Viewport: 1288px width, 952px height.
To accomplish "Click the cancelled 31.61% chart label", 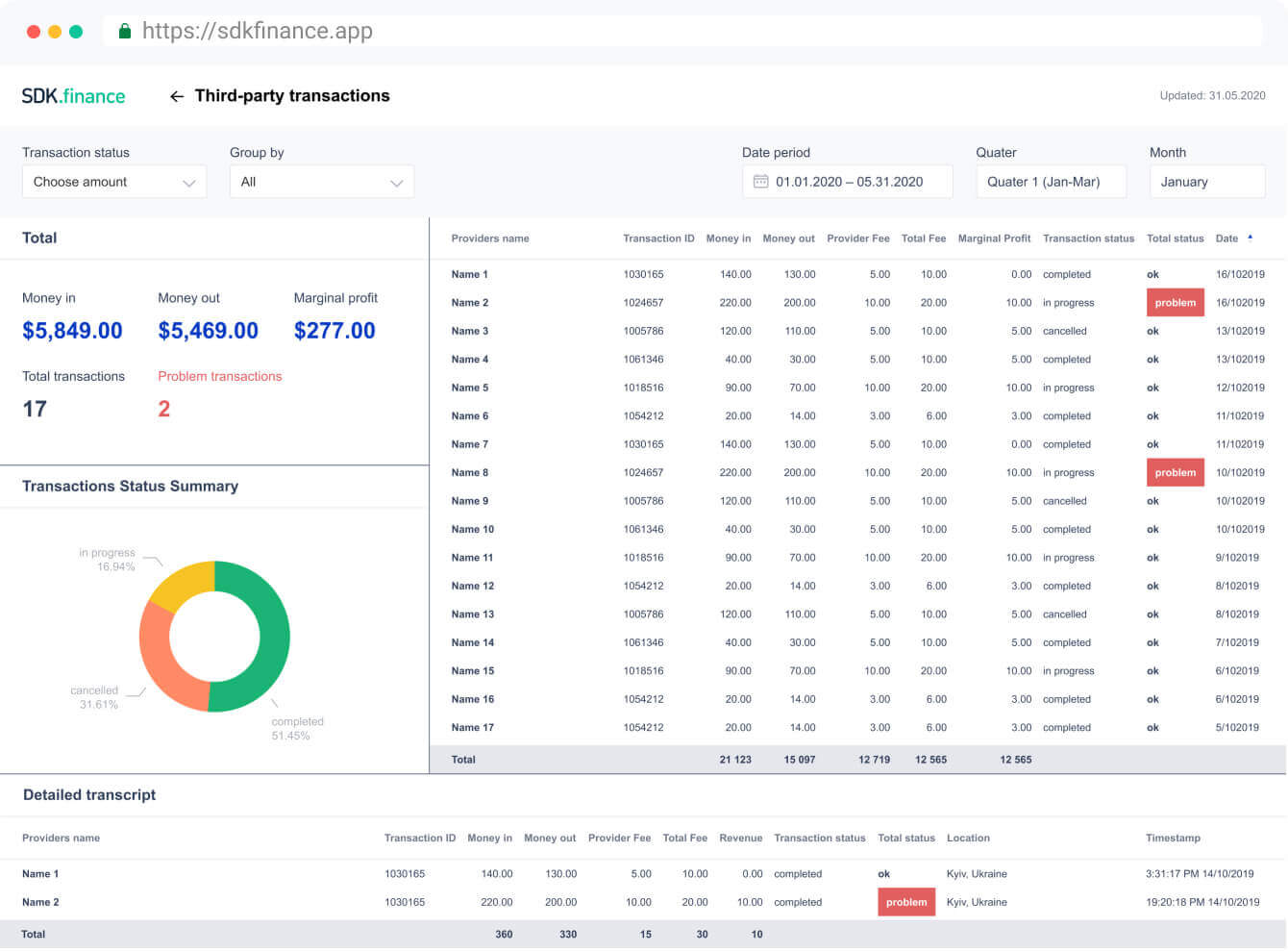I will (94, 698).
